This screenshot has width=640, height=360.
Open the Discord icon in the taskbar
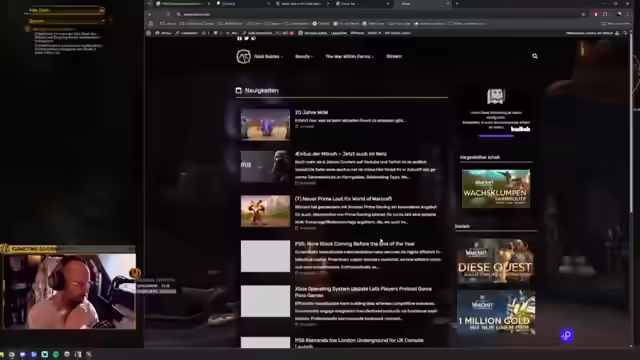point(23,354)
